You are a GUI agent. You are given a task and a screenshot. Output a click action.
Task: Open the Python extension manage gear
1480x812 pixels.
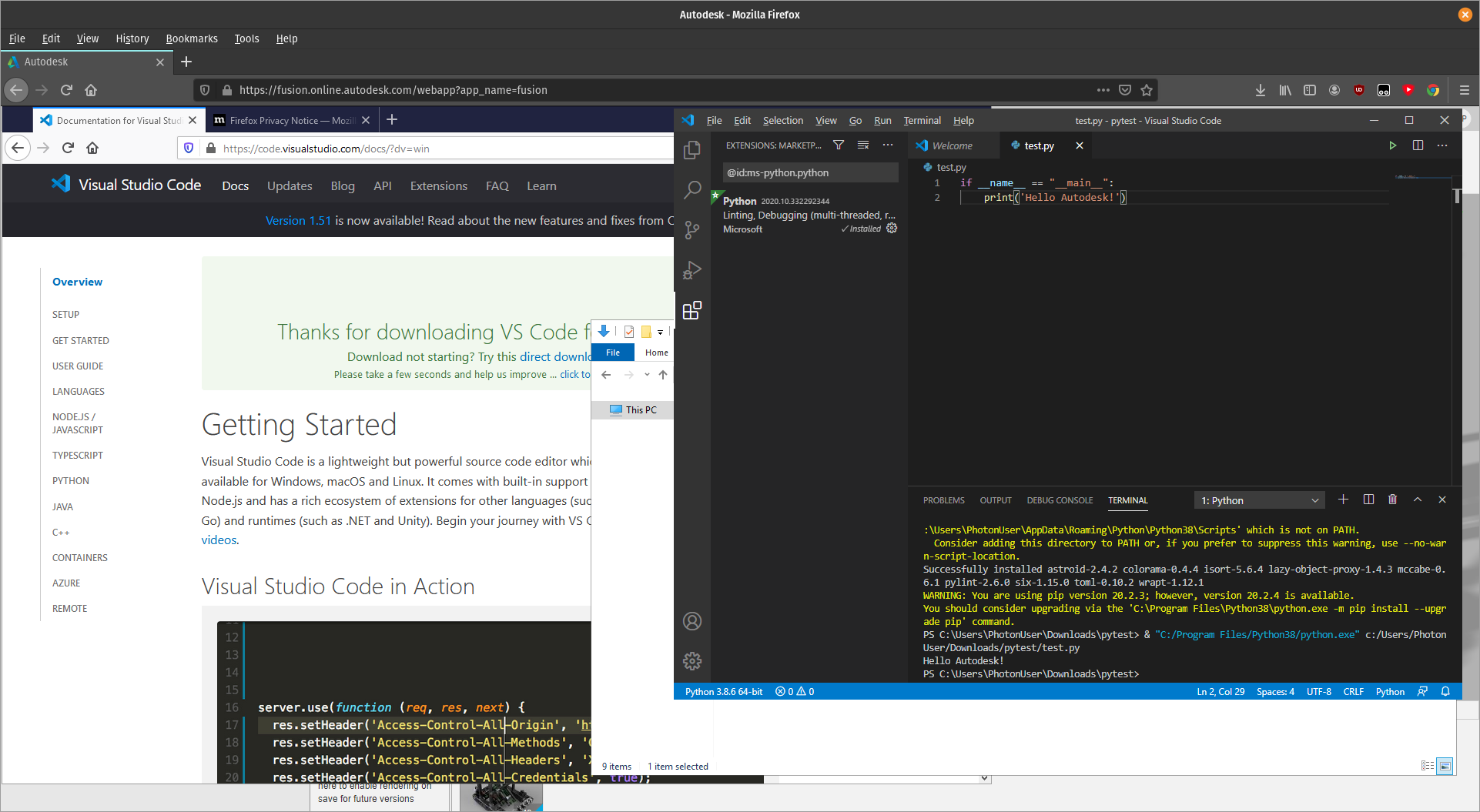click(892, 228)
